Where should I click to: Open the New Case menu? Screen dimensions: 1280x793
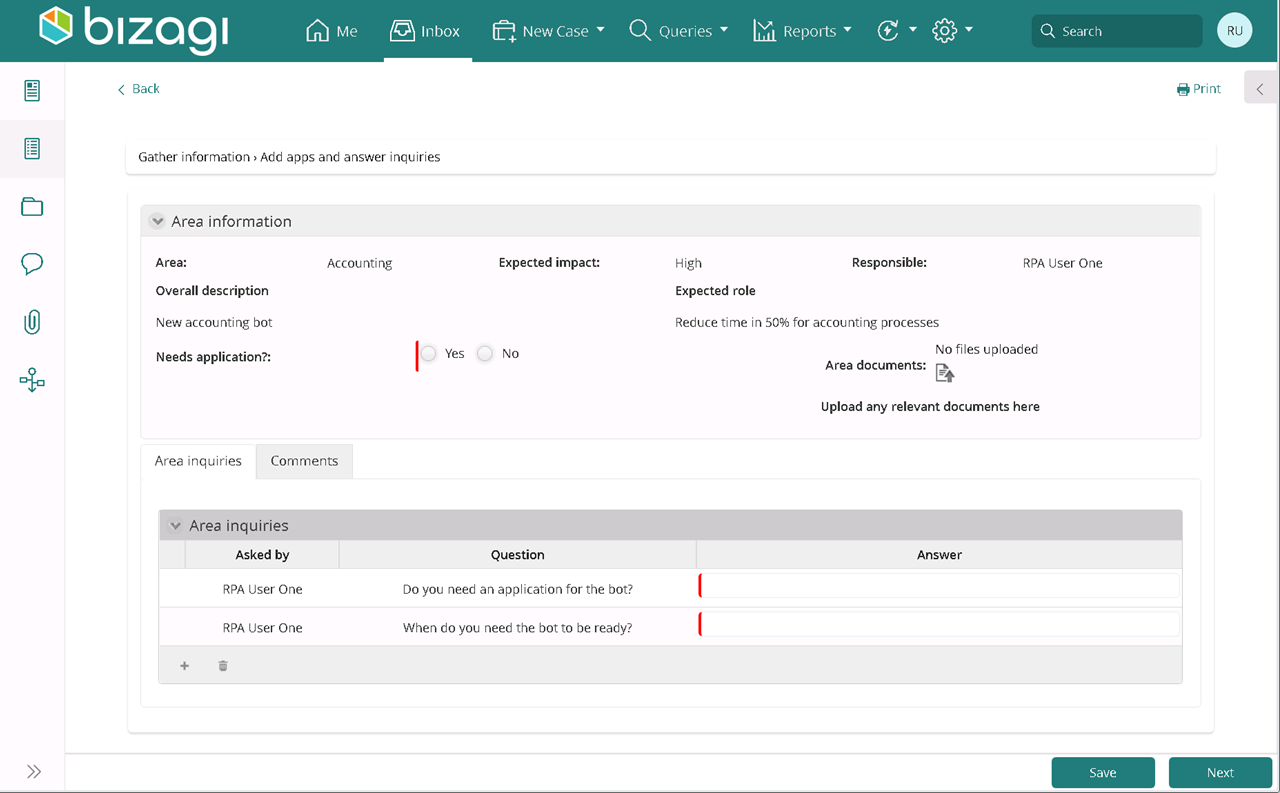[x=548, y=31]
